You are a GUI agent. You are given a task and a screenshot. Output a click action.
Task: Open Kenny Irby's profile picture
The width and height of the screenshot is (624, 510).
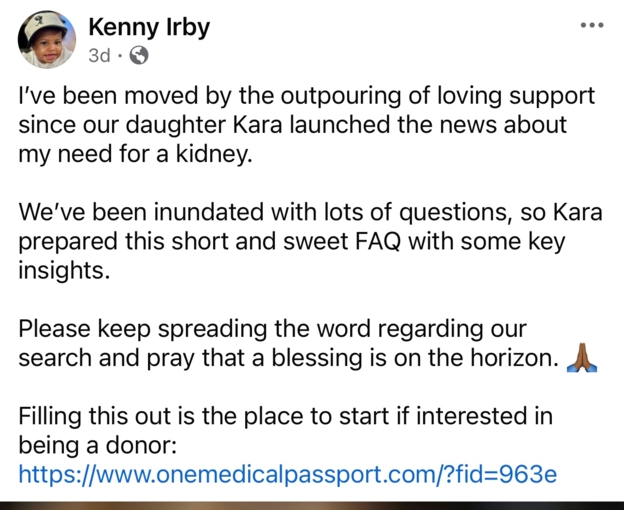click(x=47, y=40)
